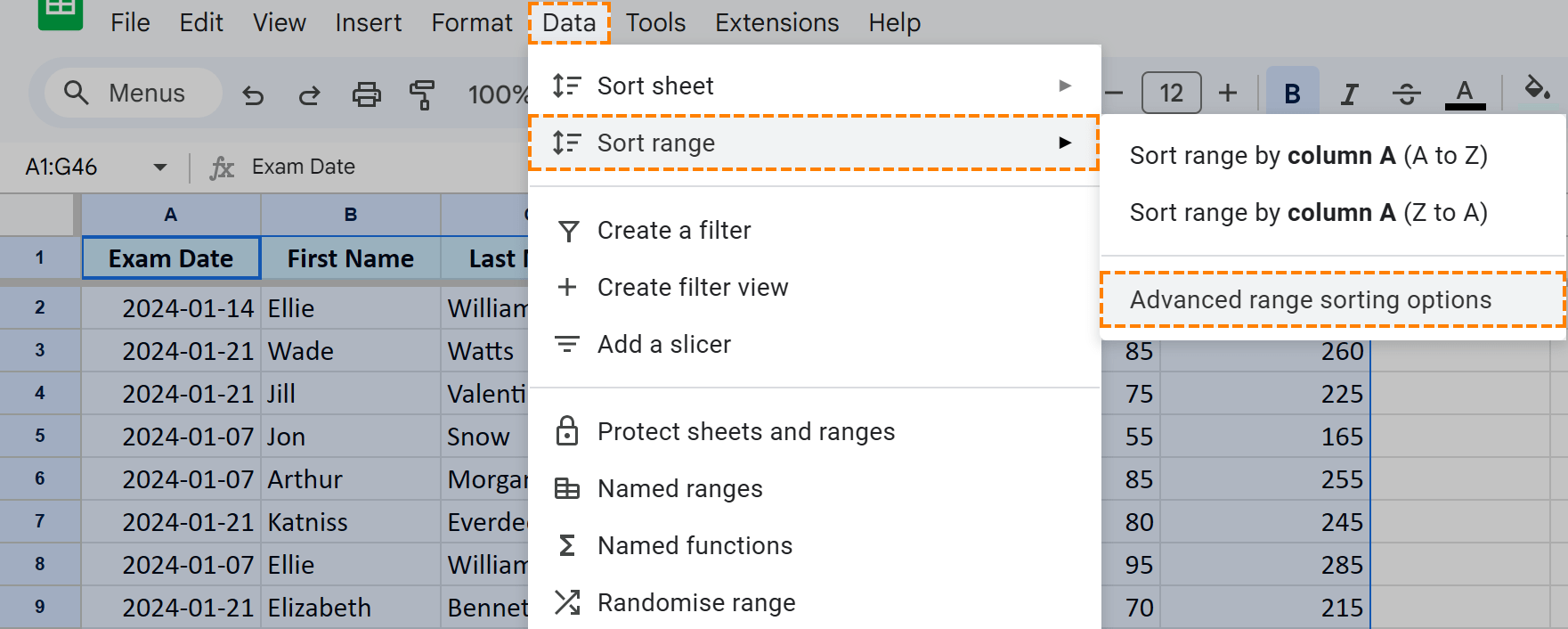Viewport: 1568px width, 629px height.
Task: Select Add a slicer
Action: (814, 344)
